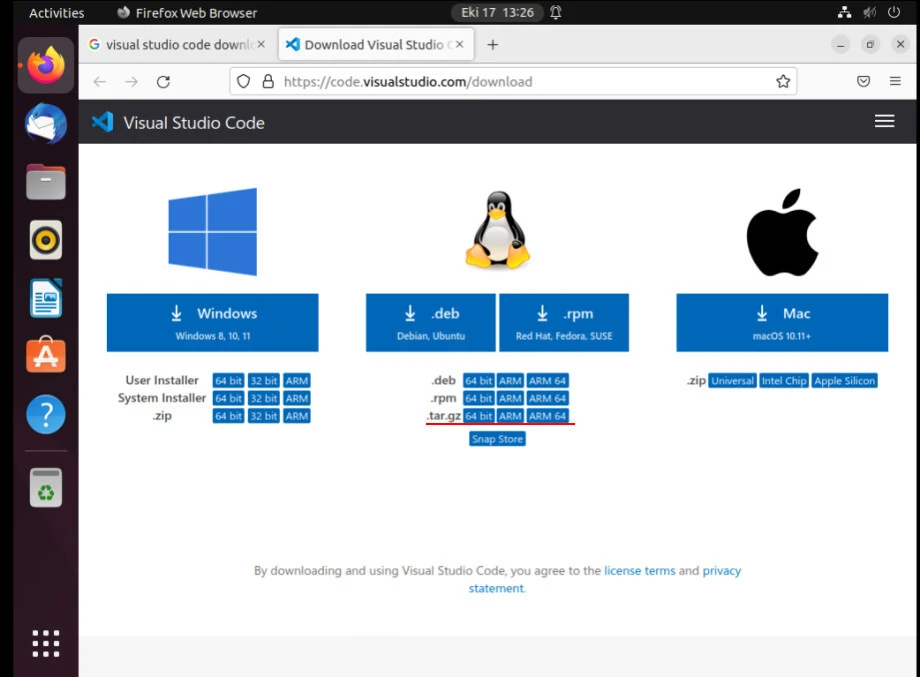This screenshot has width=920, height=677.
Task: Open the license terms link
Action: 639,571
